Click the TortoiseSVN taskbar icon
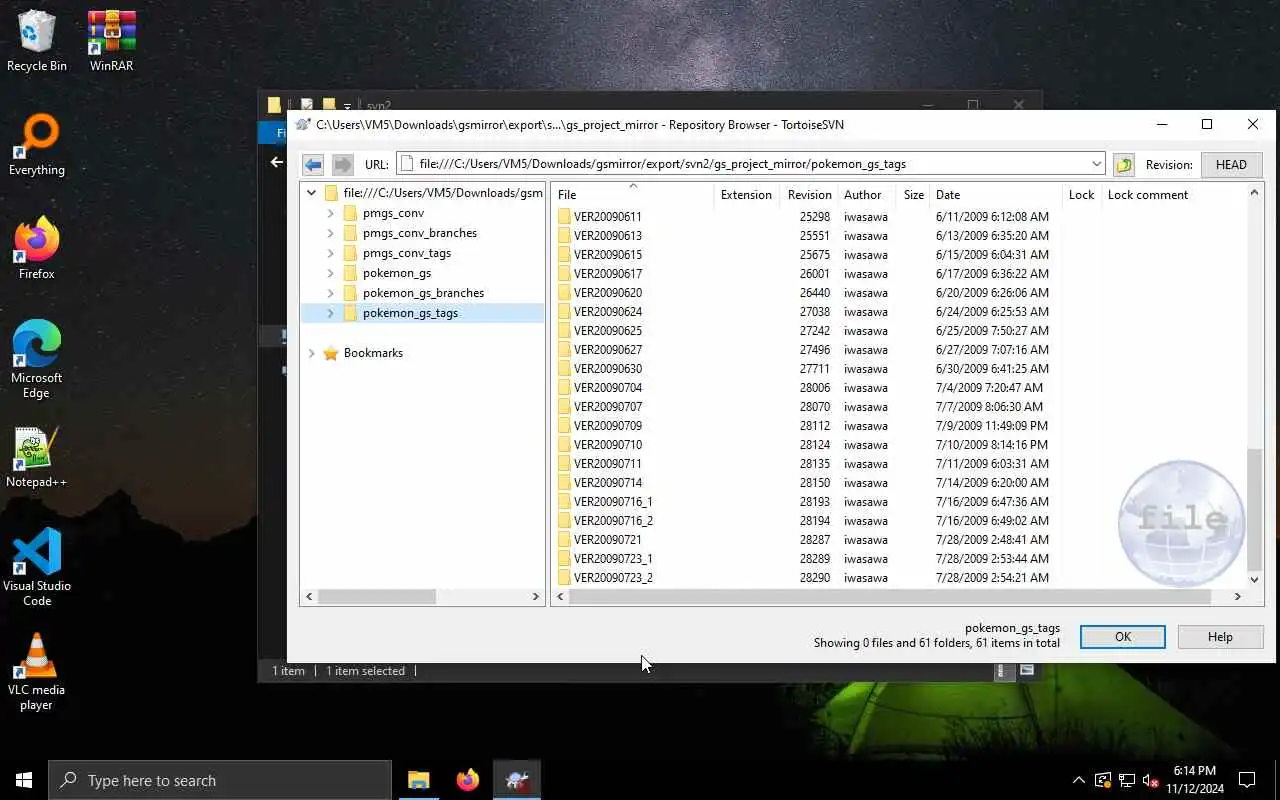Screen dimensions: 1280x800 (x=517, y=780)
